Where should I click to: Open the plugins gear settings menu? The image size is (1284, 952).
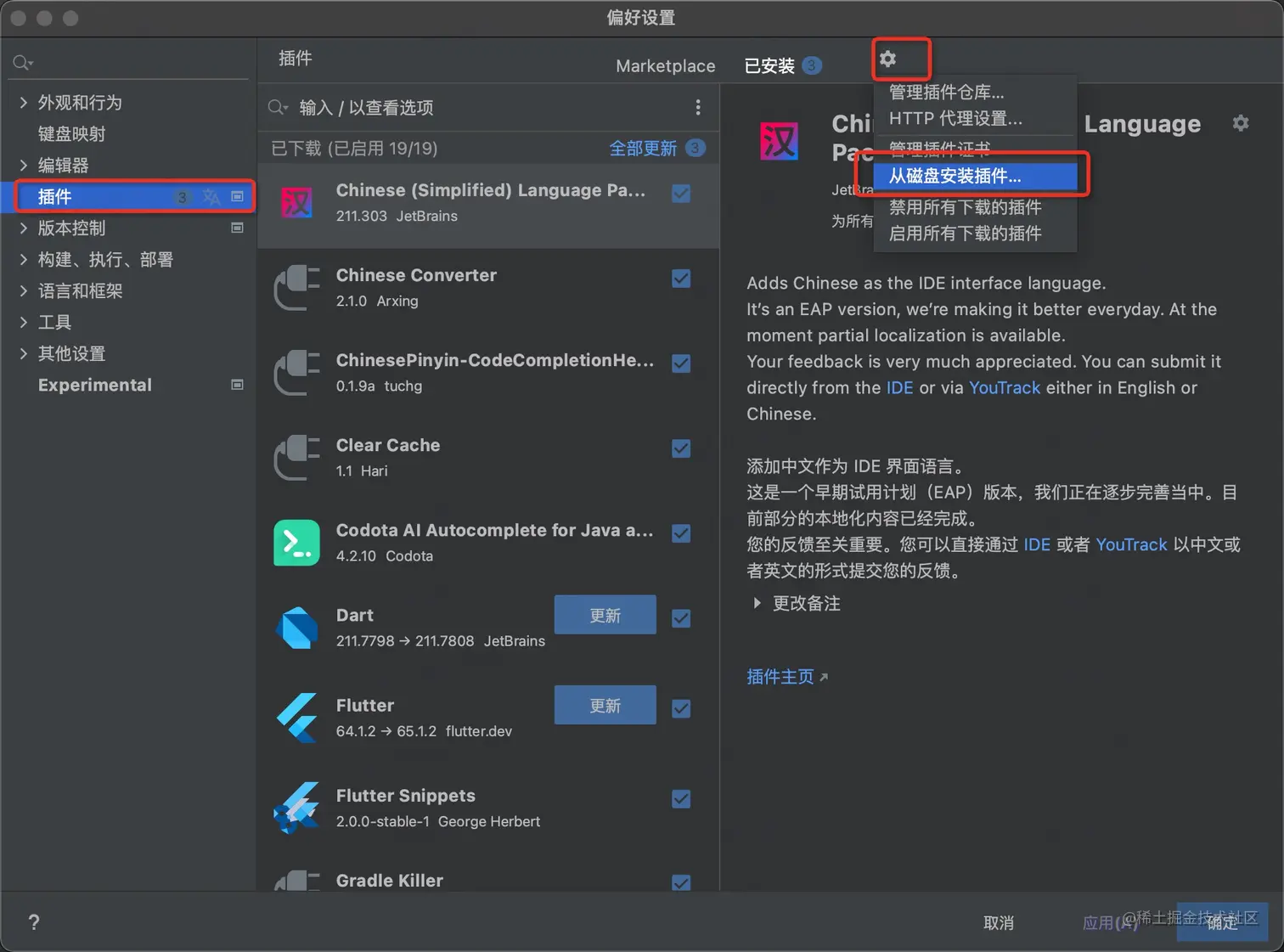tap(887, 59)
